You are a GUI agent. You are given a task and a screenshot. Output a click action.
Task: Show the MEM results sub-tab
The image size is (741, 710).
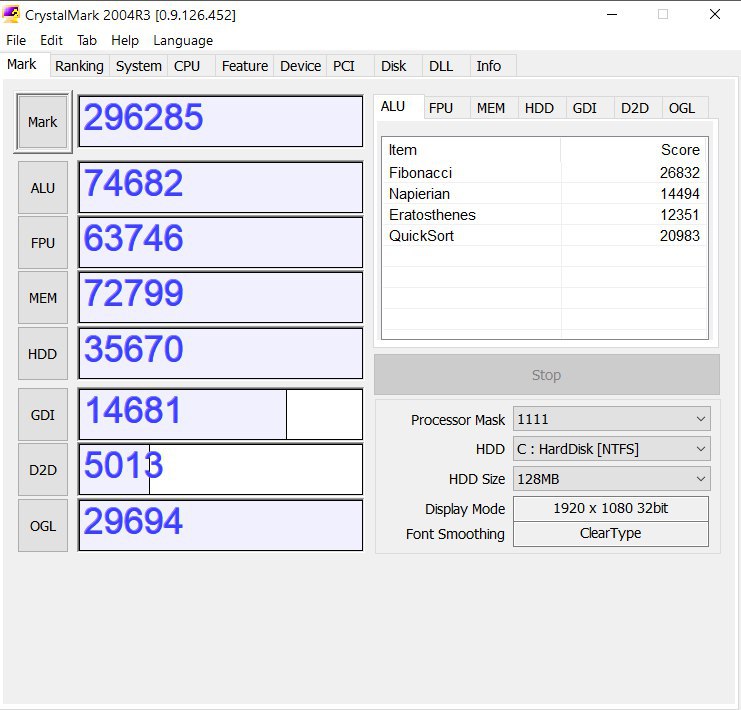[x=490, y=108]
